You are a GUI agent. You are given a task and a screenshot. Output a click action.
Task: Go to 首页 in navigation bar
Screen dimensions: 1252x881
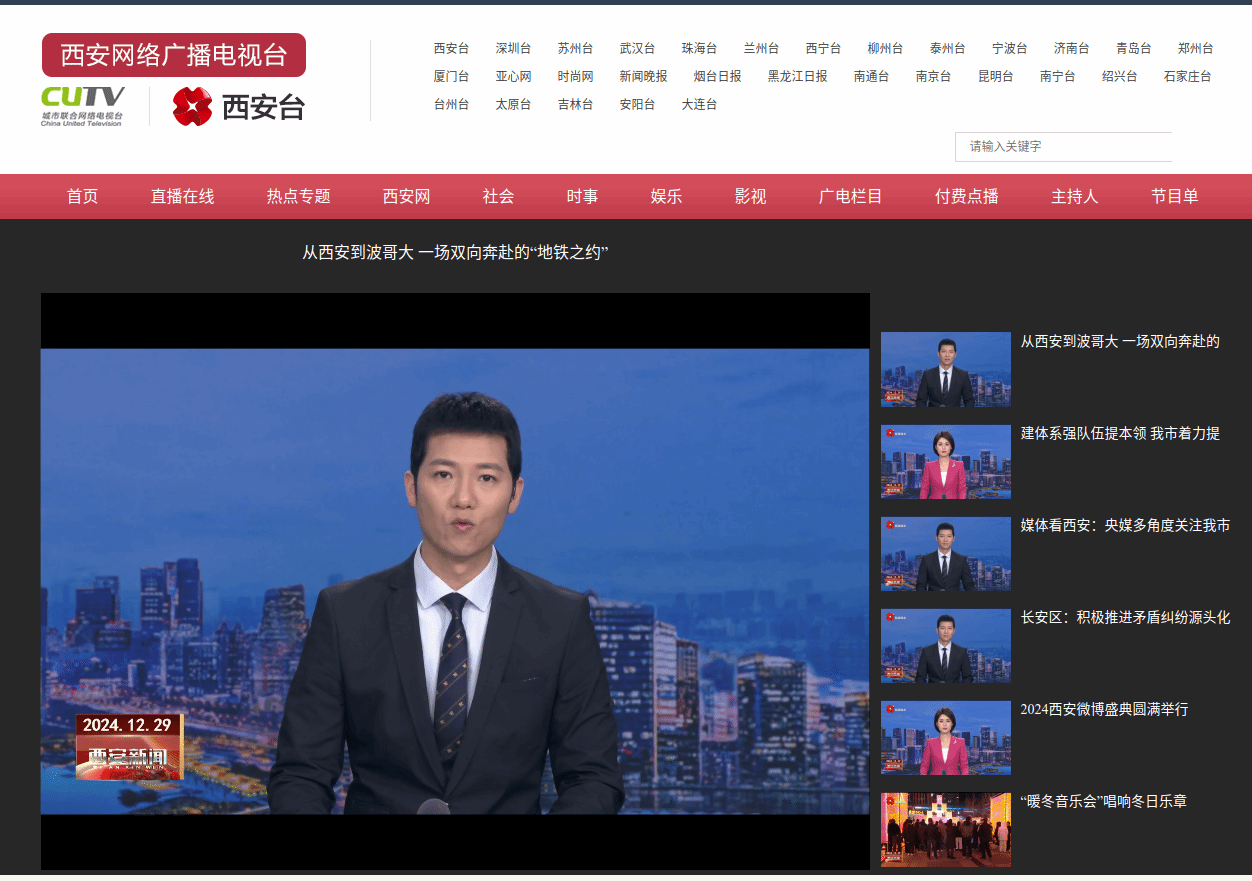pyautogui.click(x=82, y=197)
